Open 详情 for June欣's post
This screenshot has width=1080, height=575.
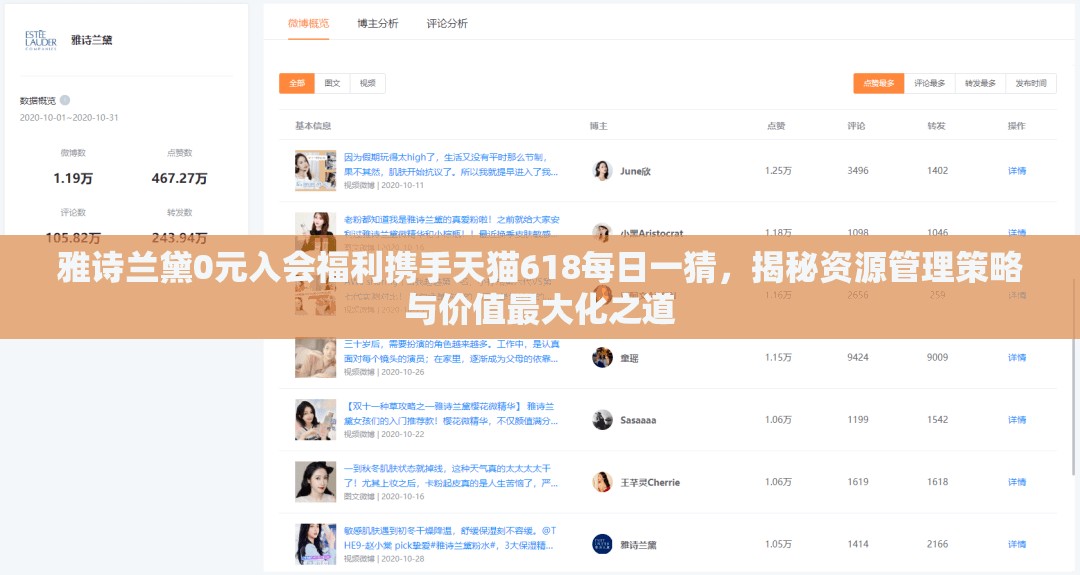tap(1017, 171)
